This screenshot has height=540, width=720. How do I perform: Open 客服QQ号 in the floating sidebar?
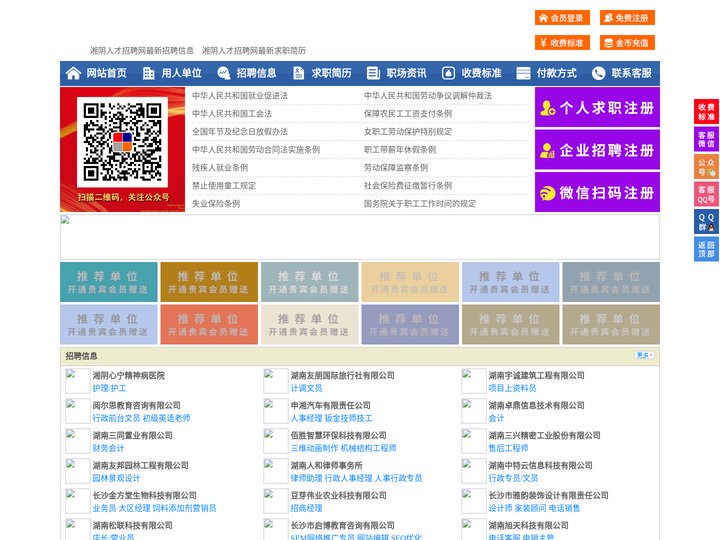706,194
